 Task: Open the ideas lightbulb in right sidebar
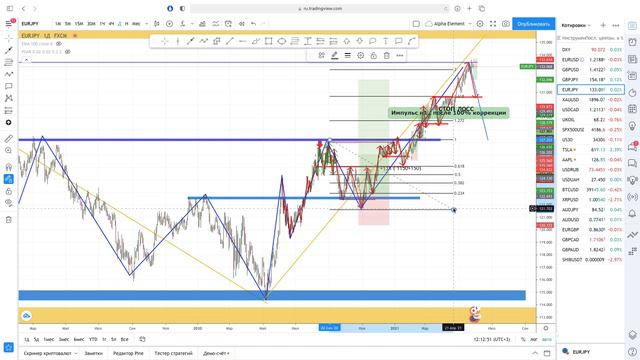[x=632, y=125]
